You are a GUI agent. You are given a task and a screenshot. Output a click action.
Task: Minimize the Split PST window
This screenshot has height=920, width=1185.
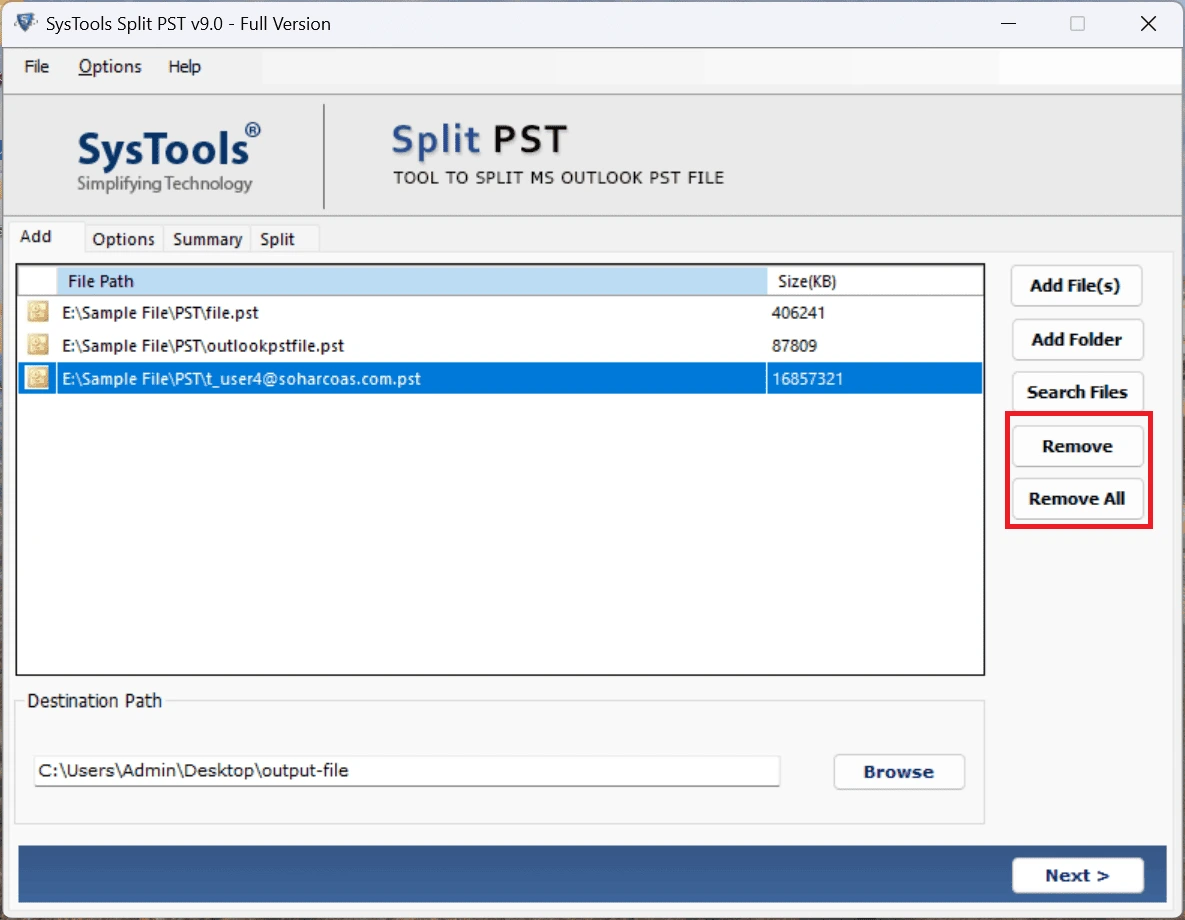1008,23
